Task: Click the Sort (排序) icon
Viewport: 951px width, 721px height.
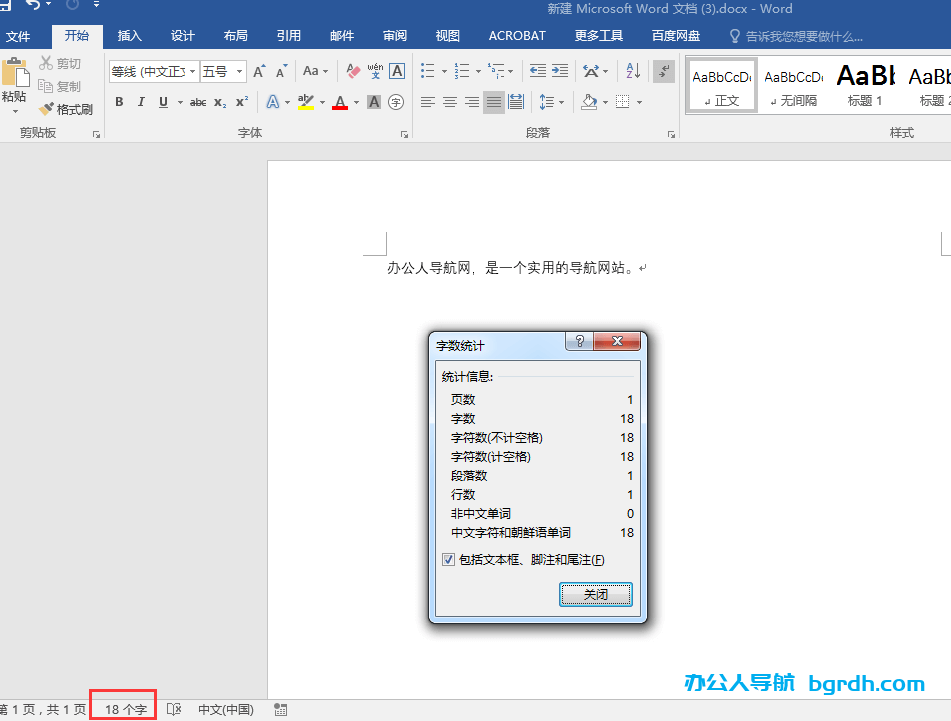Action: 631,71
